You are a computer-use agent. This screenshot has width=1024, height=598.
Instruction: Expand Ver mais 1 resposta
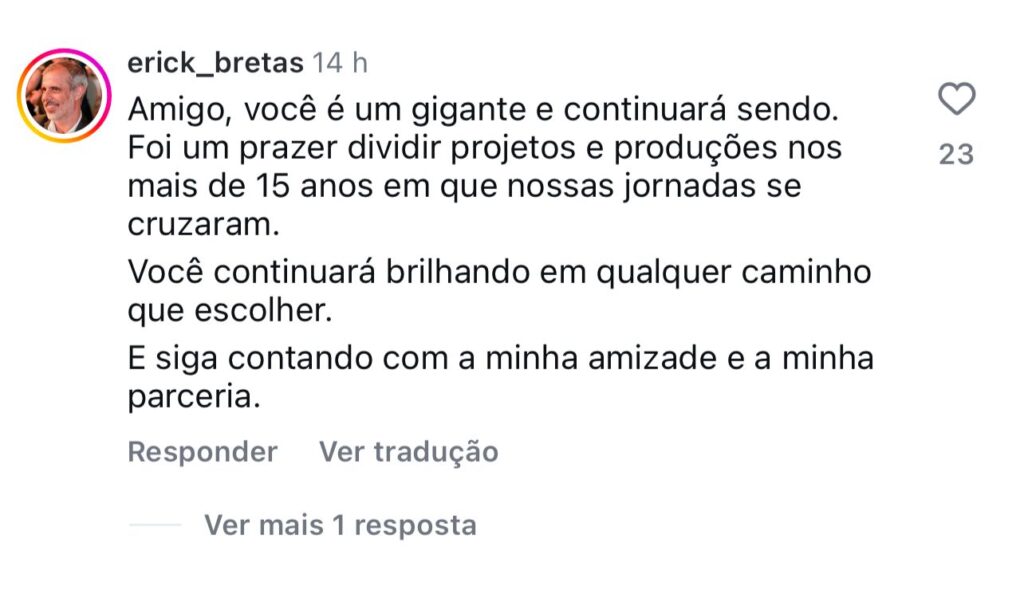(x=340, y=525)
